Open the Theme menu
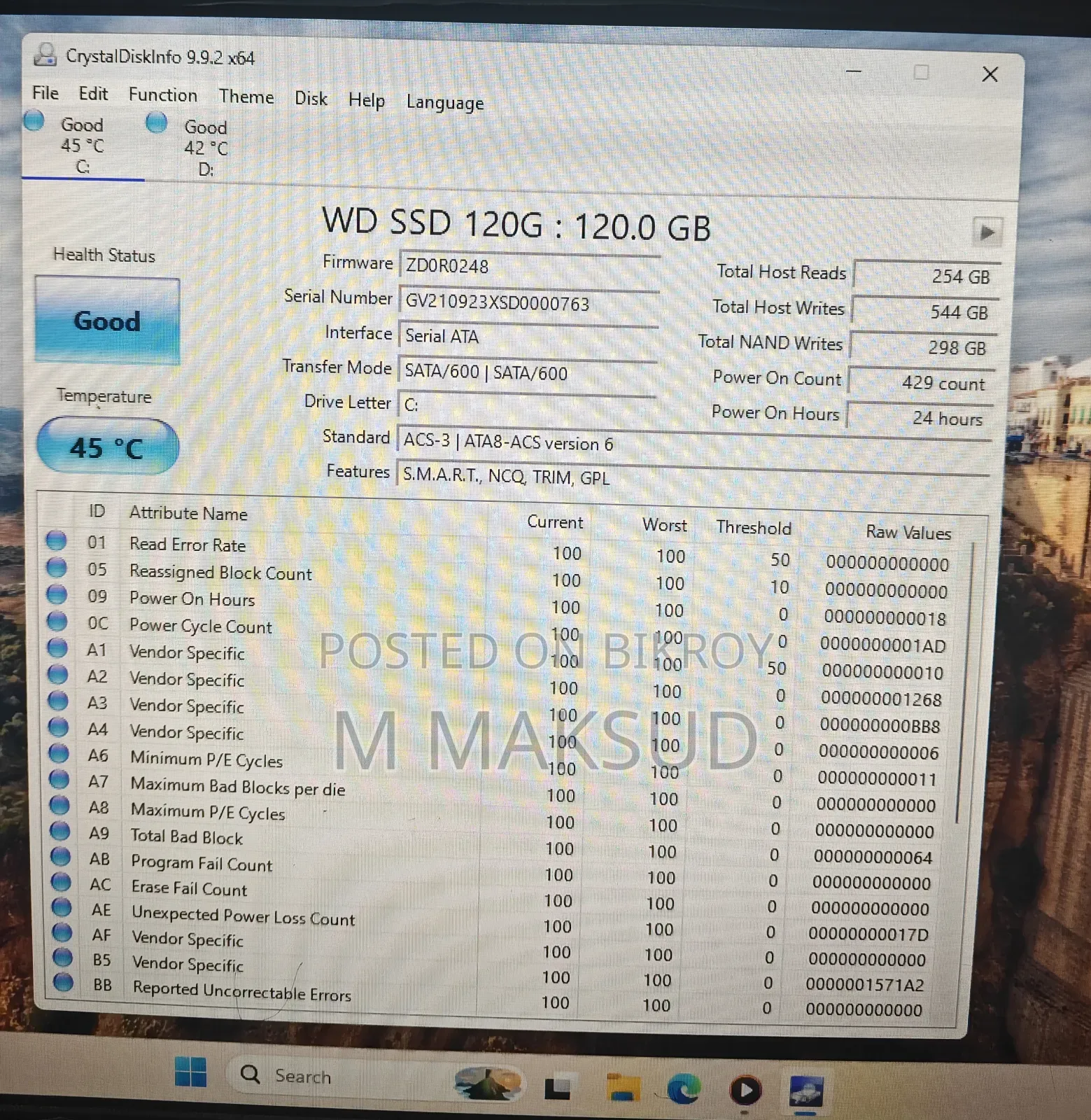The width and height of the screenshot is (1091, 1120). [246, 97]
